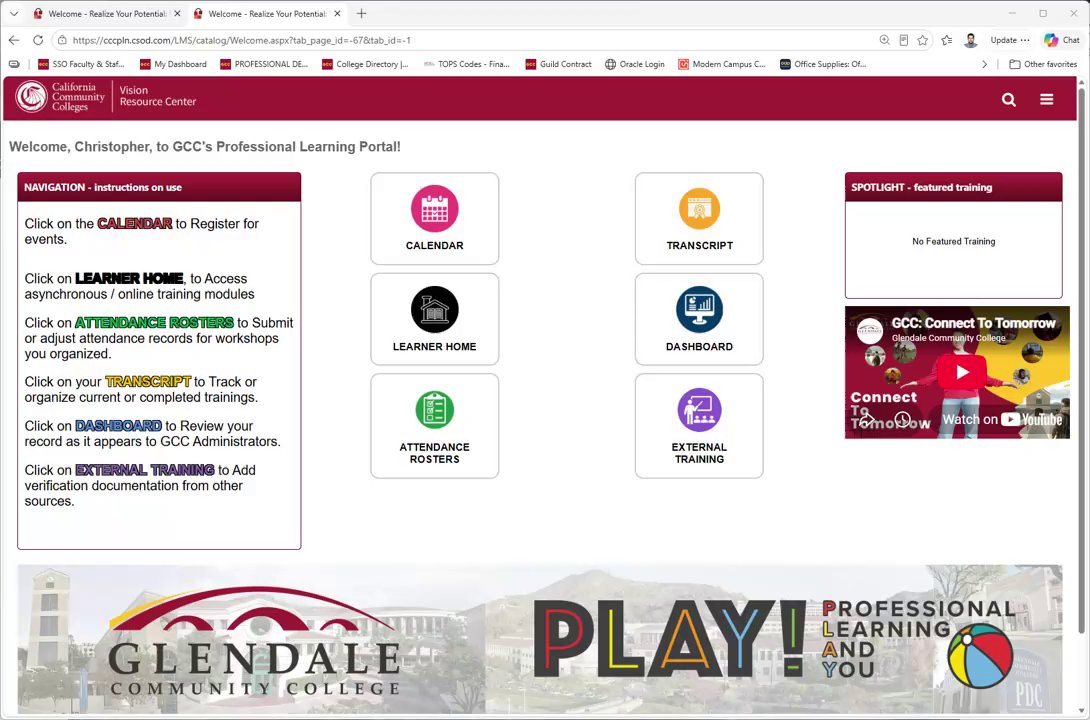
Task: Open the My Dashboard bookmark
Action: click(x=173, y=64)
